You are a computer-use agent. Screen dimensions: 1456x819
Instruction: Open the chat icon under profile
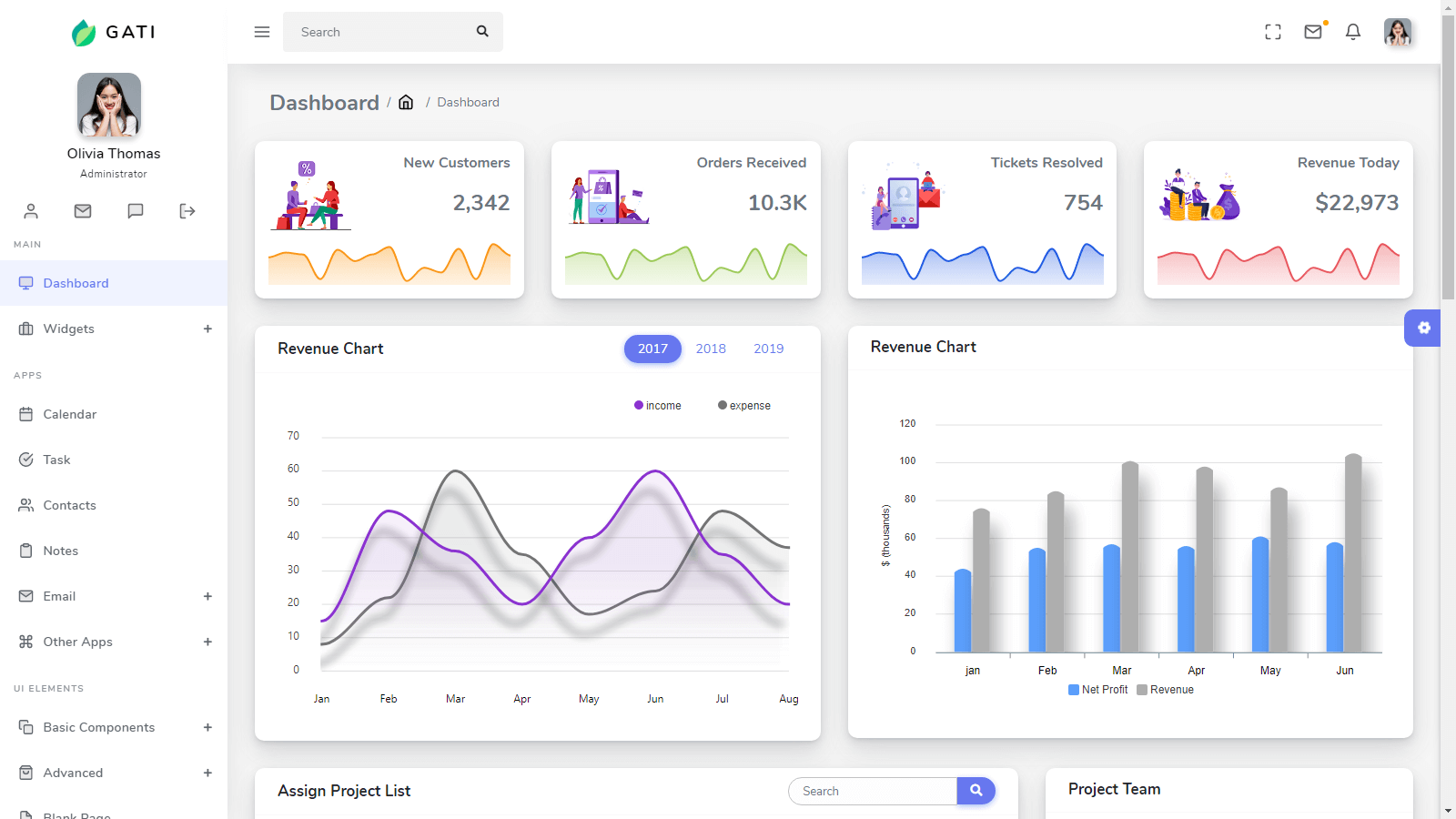tap(136, 211)
